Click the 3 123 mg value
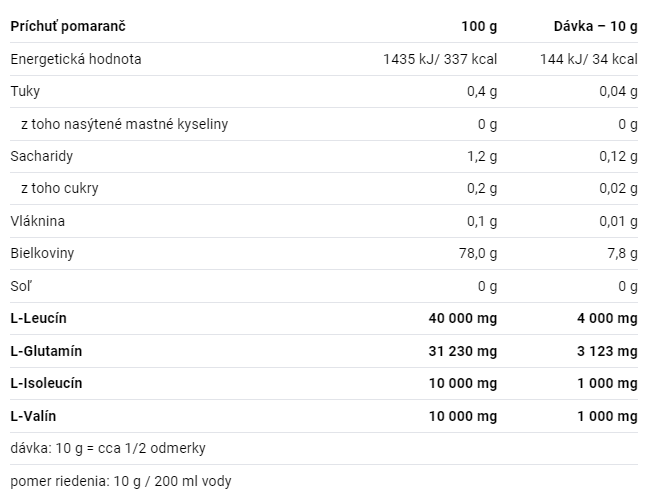The image size is (659, 499). [607, 351]
